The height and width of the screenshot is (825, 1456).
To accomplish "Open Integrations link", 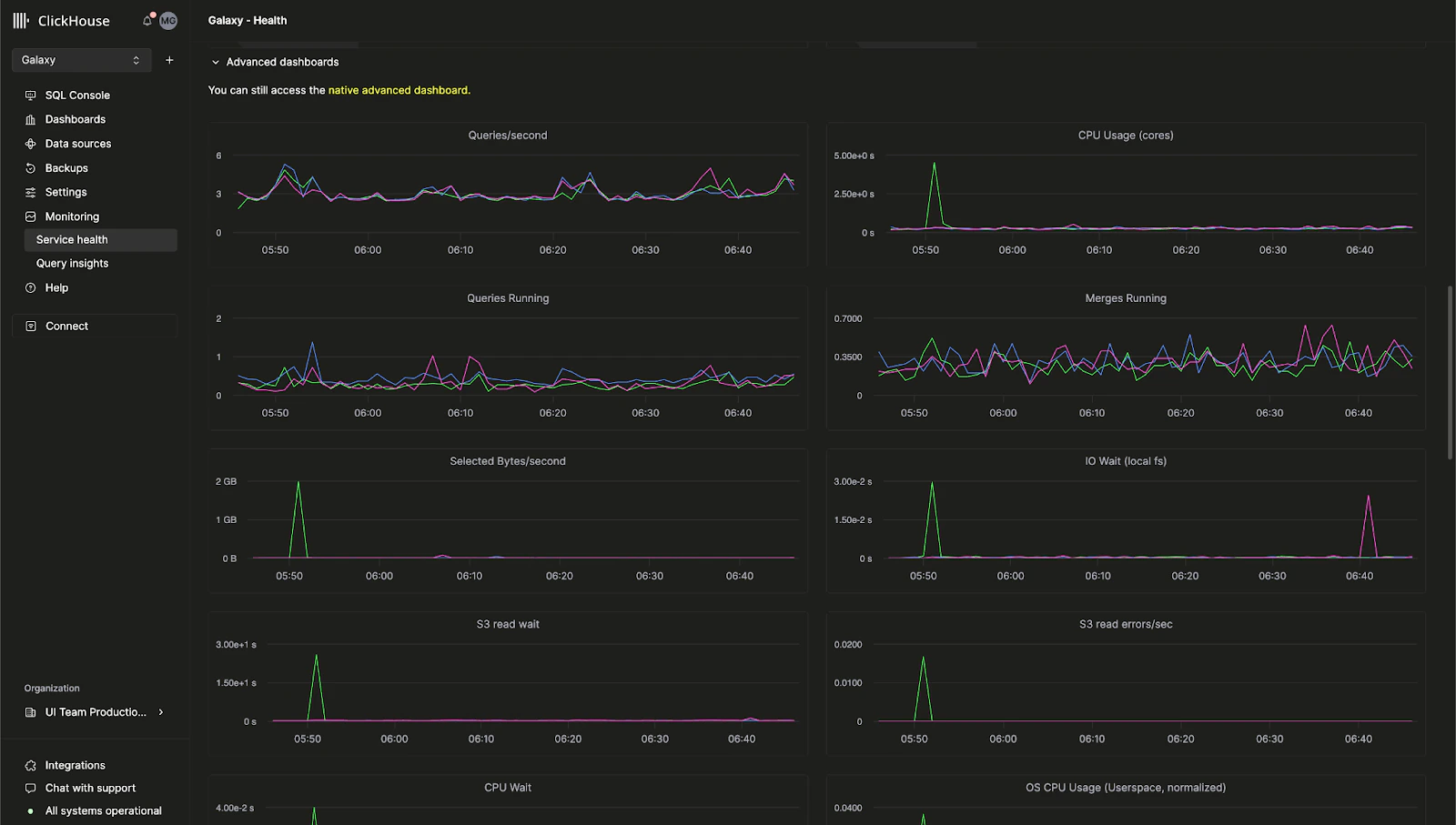I will coord(76,766).
